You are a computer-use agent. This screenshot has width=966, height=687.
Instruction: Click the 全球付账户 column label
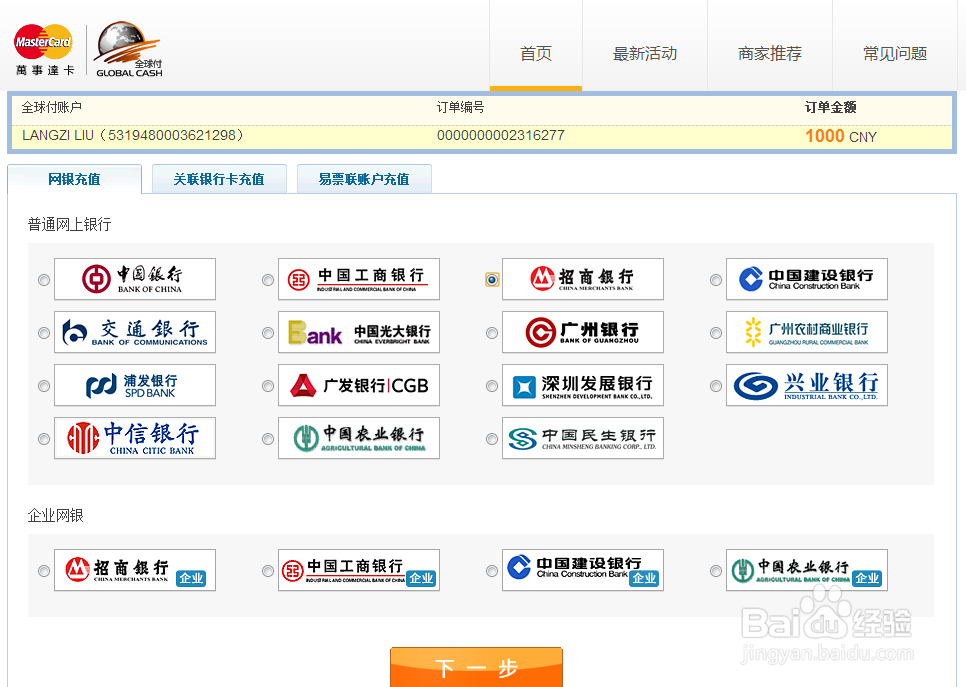52,107
